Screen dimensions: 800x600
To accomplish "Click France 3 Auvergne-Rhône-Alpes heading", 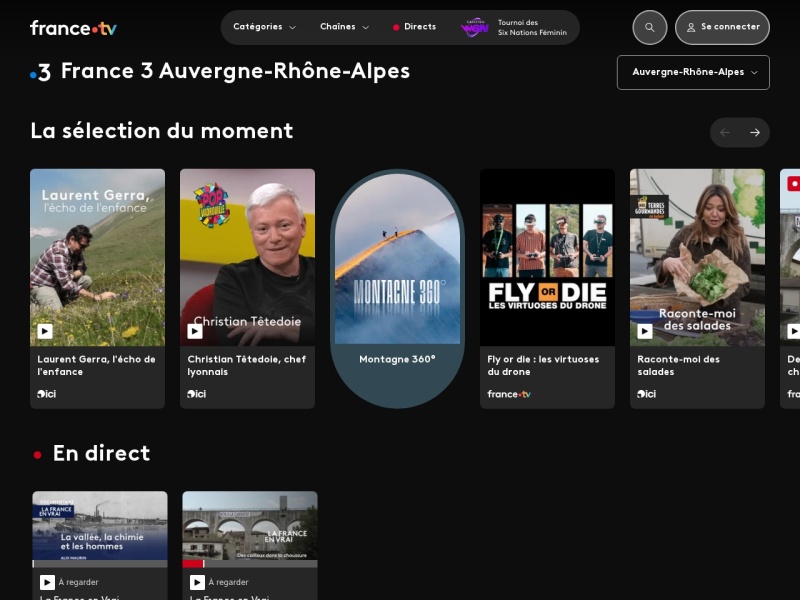I will (x=235, y=71).
